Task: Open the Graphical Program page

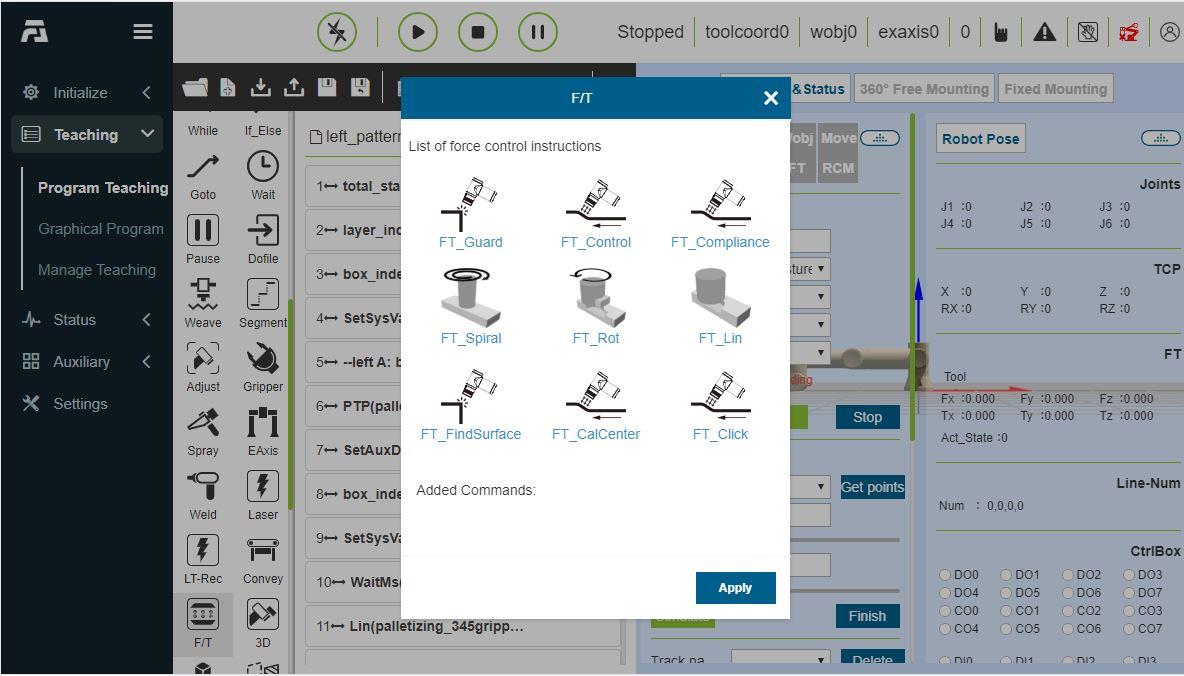Action: 101,229
